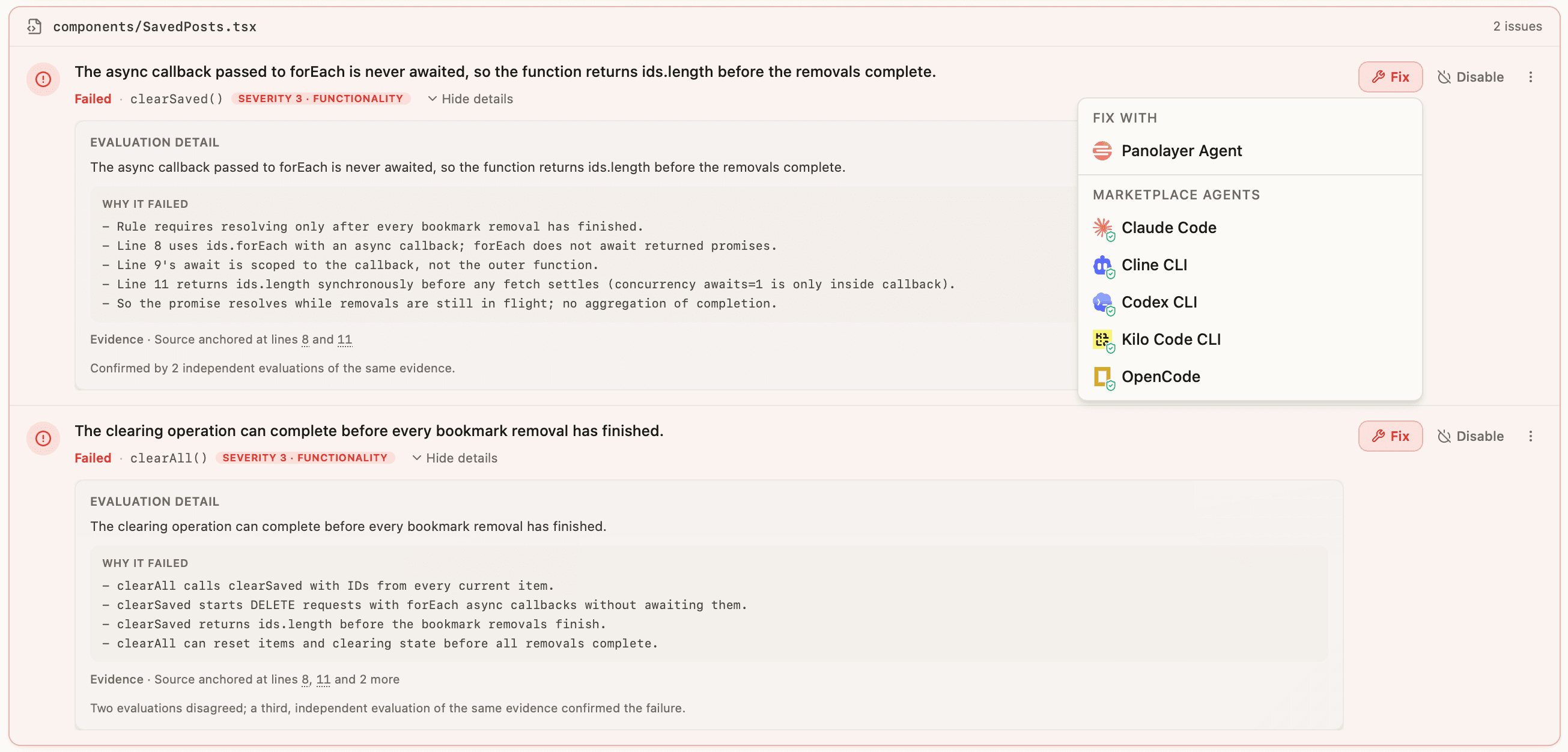Click the file icon next to components/SavedPosts.tsx
This screenshot has width=1568, height=752.
point(34,26)
